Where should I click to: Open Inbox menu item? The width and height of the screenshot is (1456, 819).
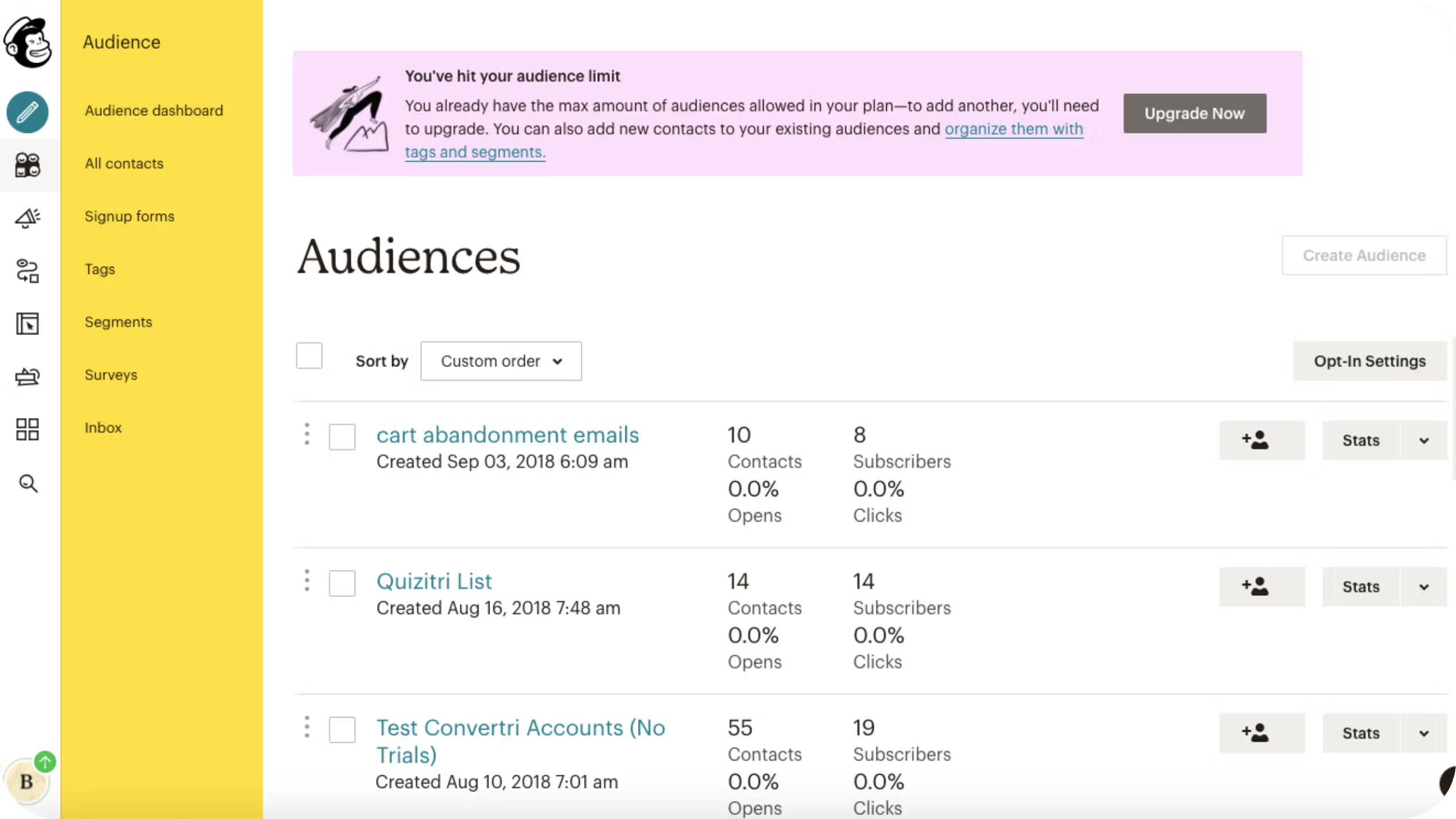pos(103,427)
